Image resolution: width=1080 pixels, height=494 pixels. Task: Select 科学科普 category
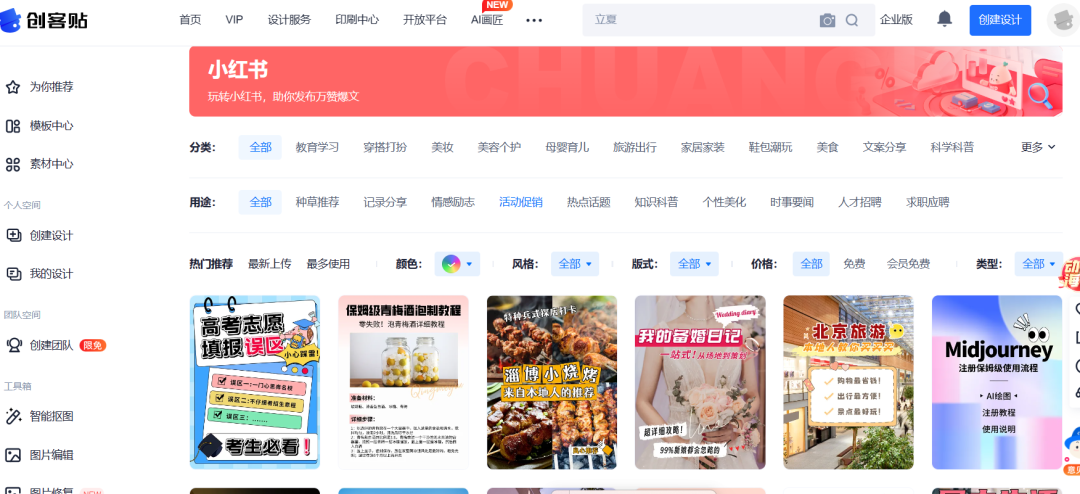952,147
